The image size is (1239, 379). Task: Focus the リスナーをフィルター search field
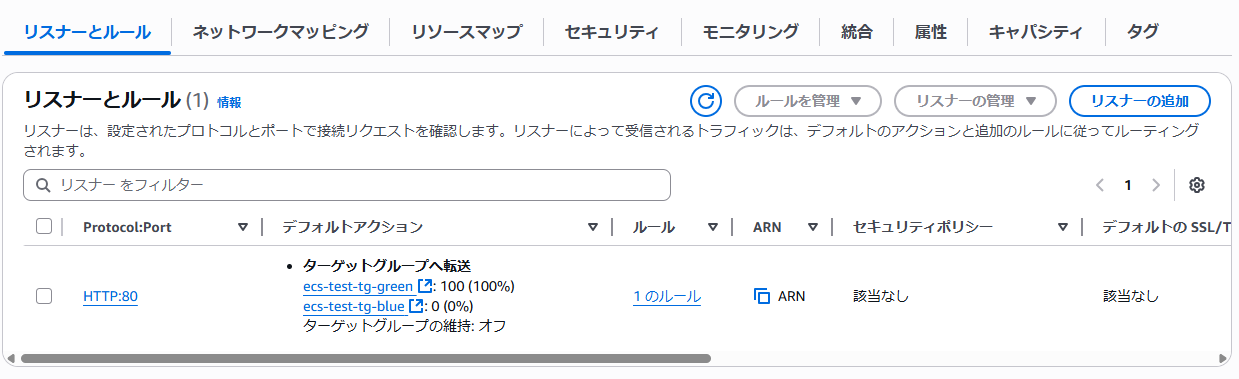pyautogui.click(x=347, y=185)
